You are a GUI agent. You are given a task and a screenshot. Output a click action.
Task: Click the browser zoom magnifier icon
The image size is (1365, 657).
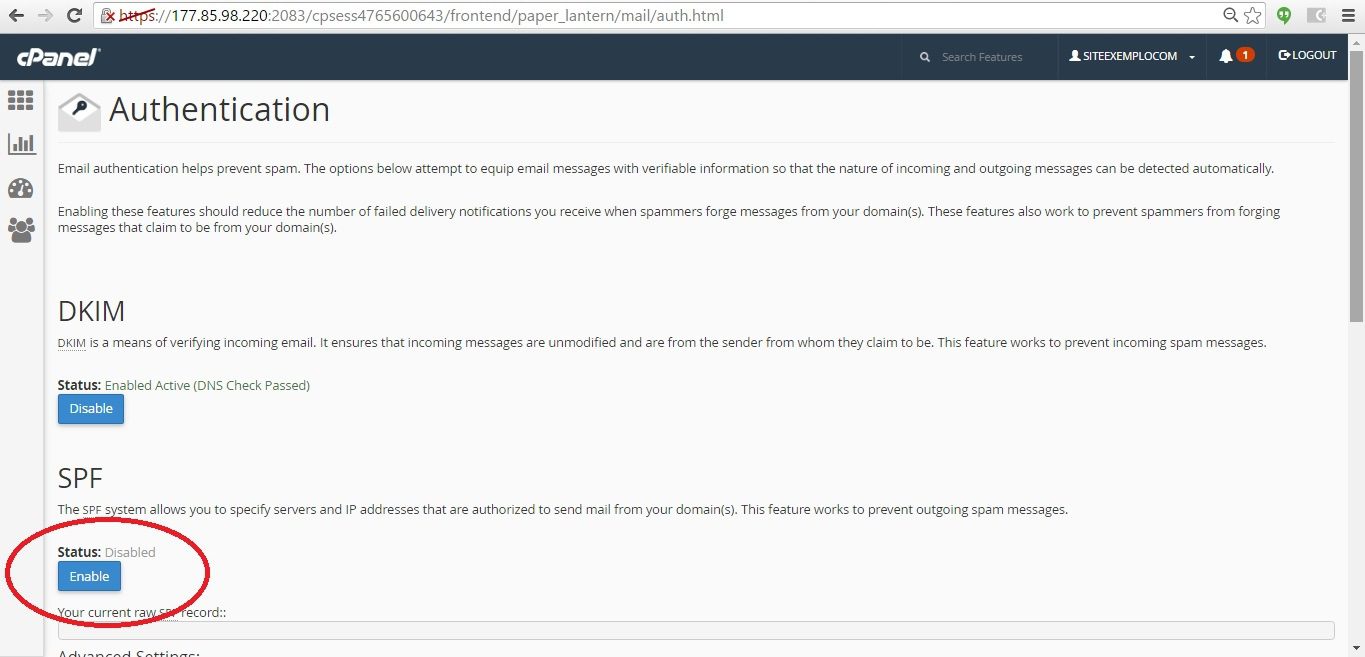(x=1231, y=16)
